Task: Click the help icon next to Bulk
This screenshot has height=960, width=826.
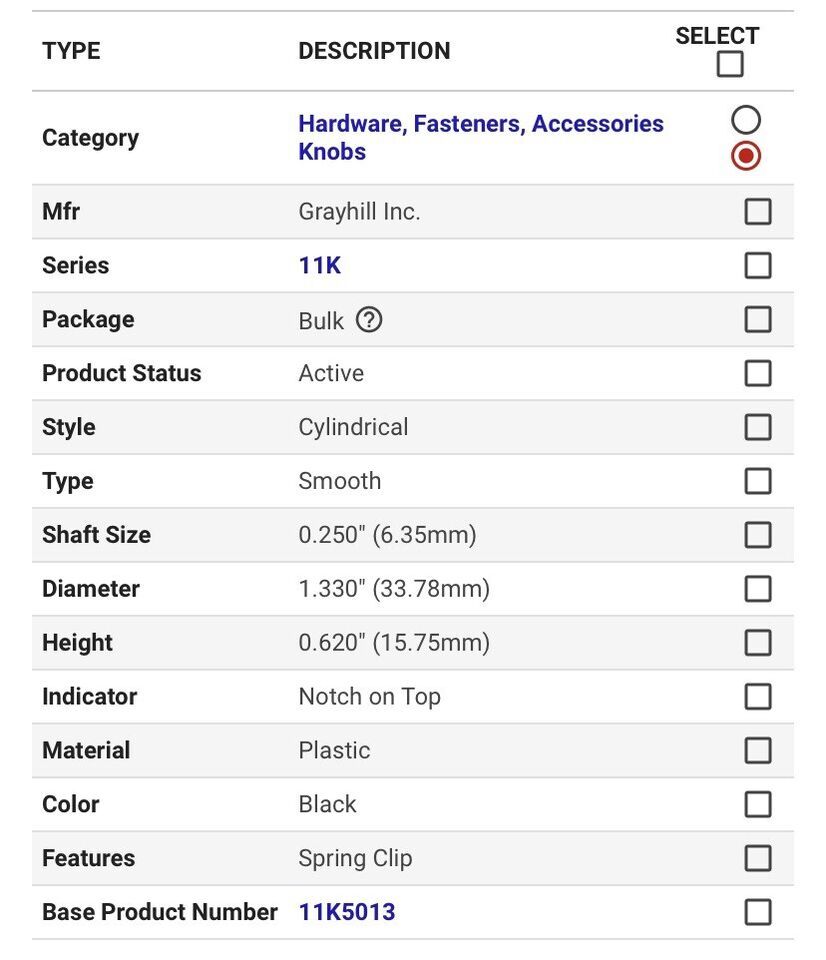Action: 369,320
